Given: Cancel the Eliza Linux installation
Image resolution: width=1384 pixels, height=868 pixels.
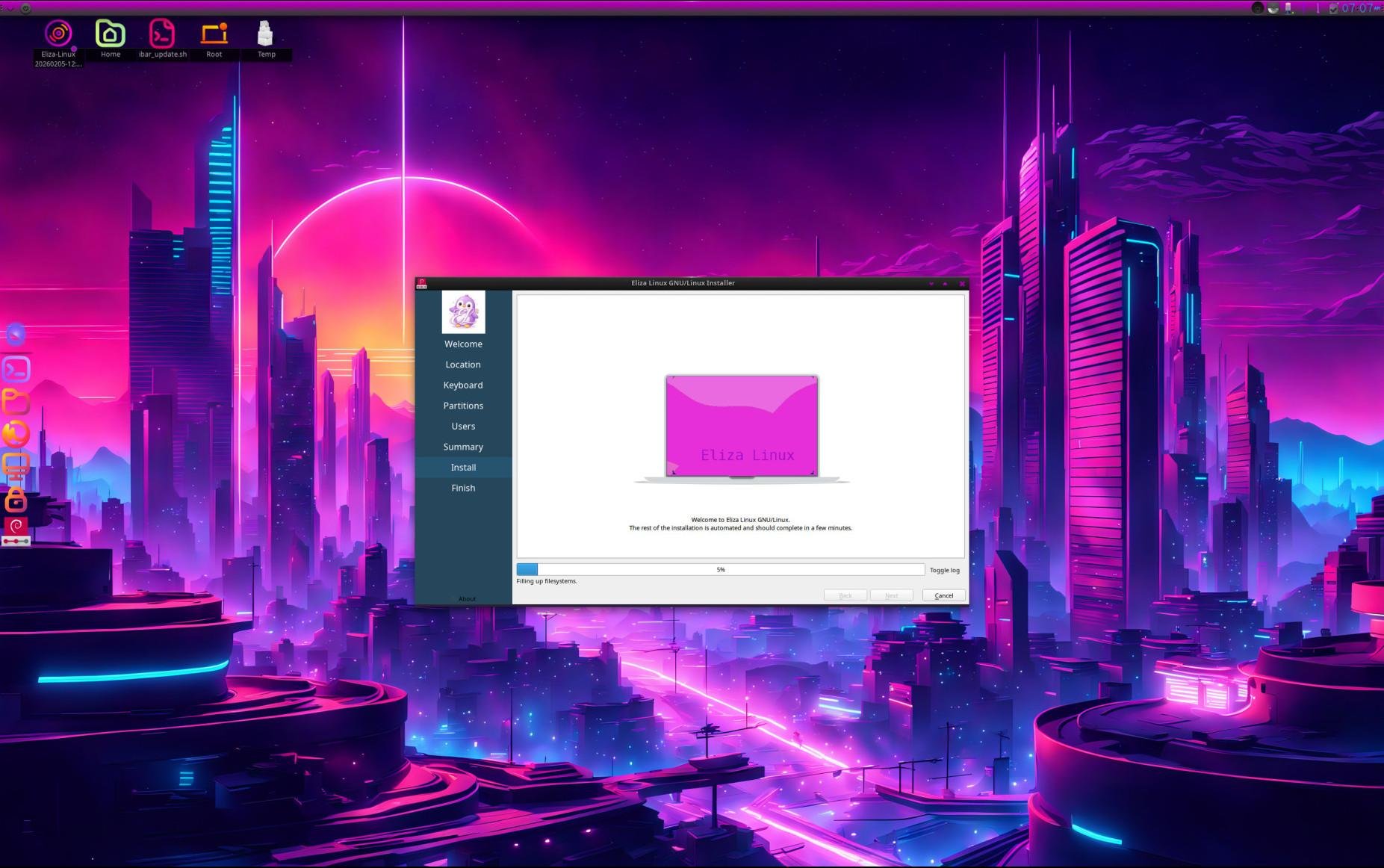Looking at the screenshot, I should (944, 595).
